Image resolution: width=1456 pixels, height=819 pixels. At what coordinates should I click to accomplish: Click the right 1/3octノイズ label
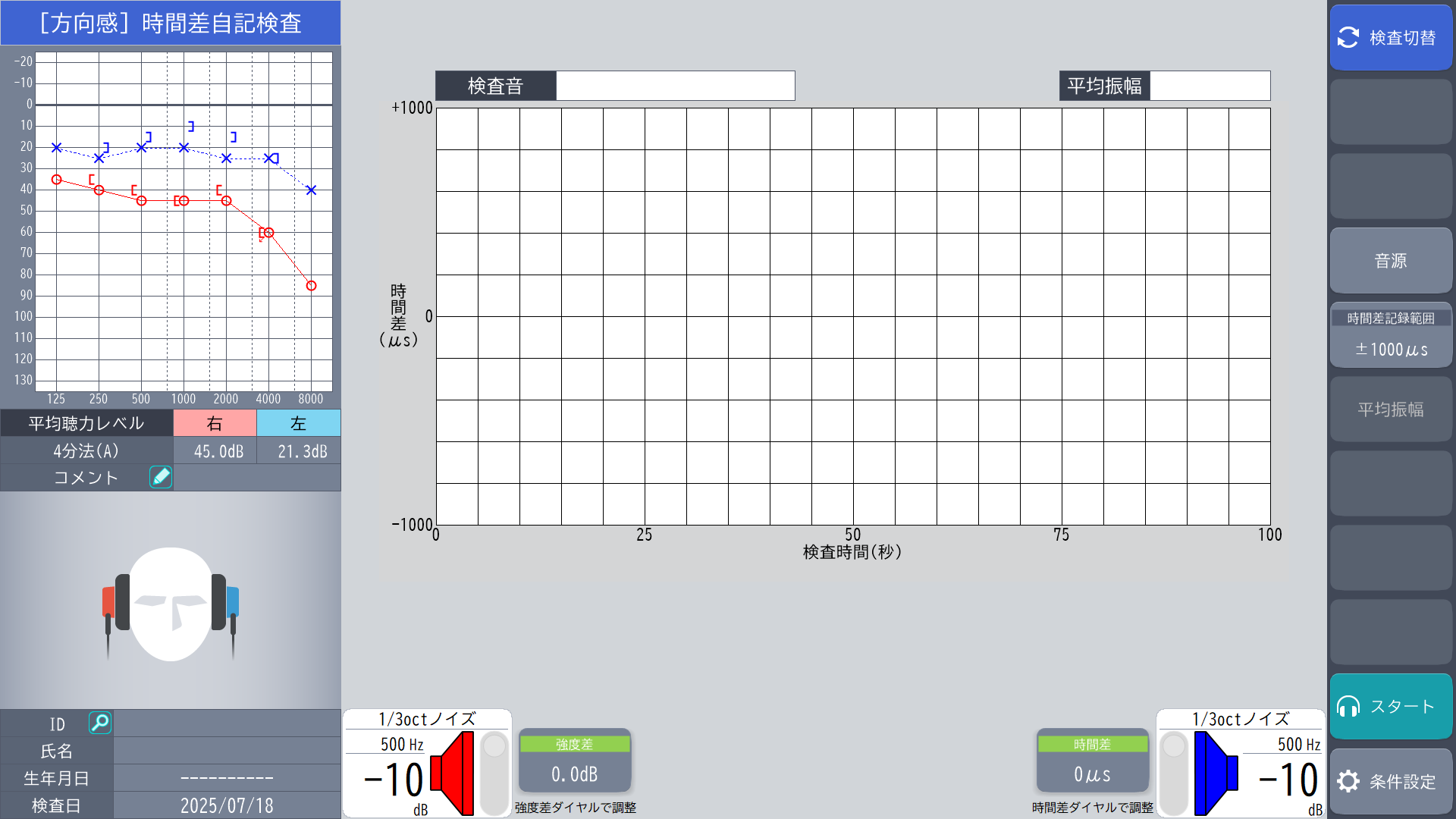coord(428,719)
